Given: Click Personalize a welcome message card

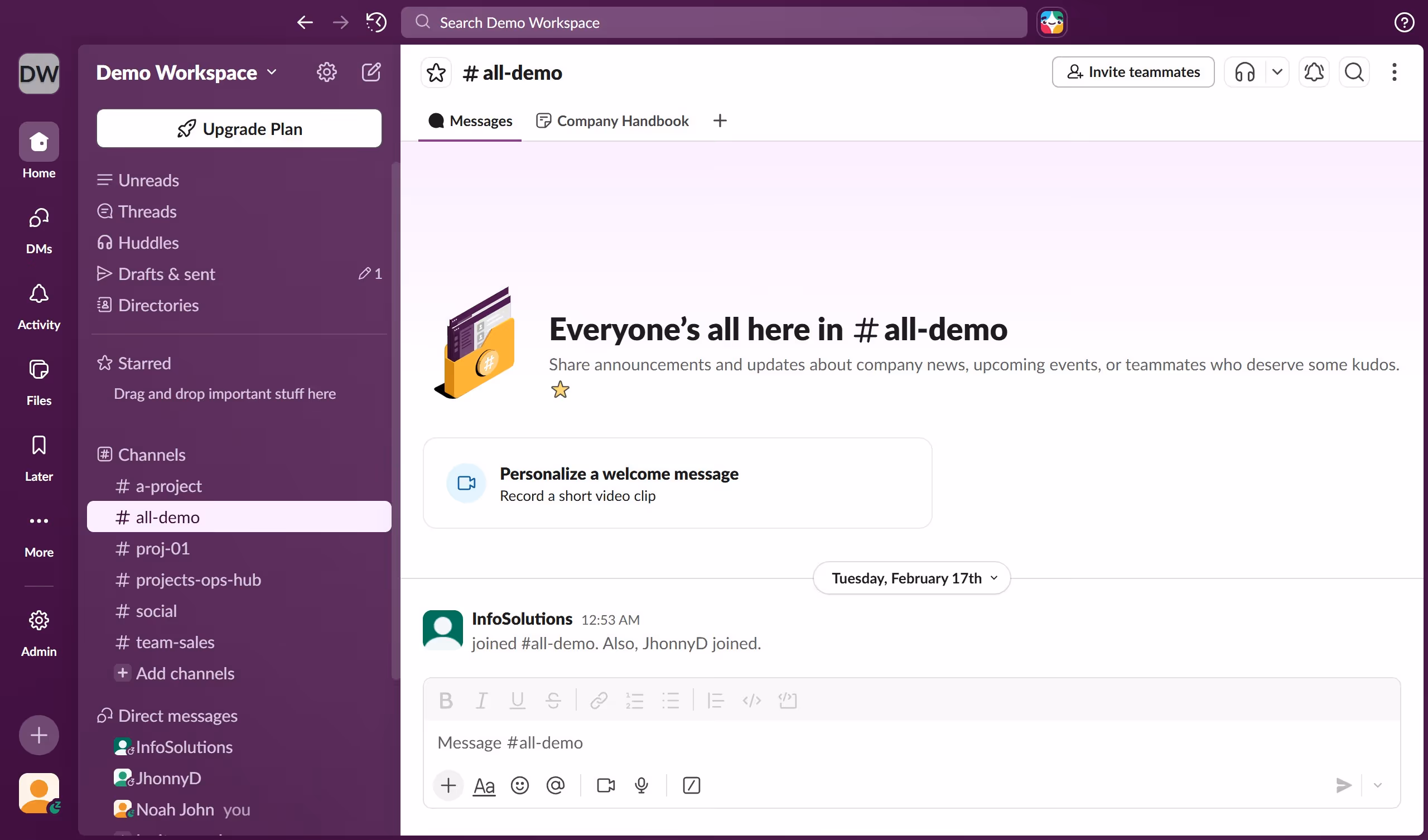Looking at the screenshot, I should pos(677,483).
